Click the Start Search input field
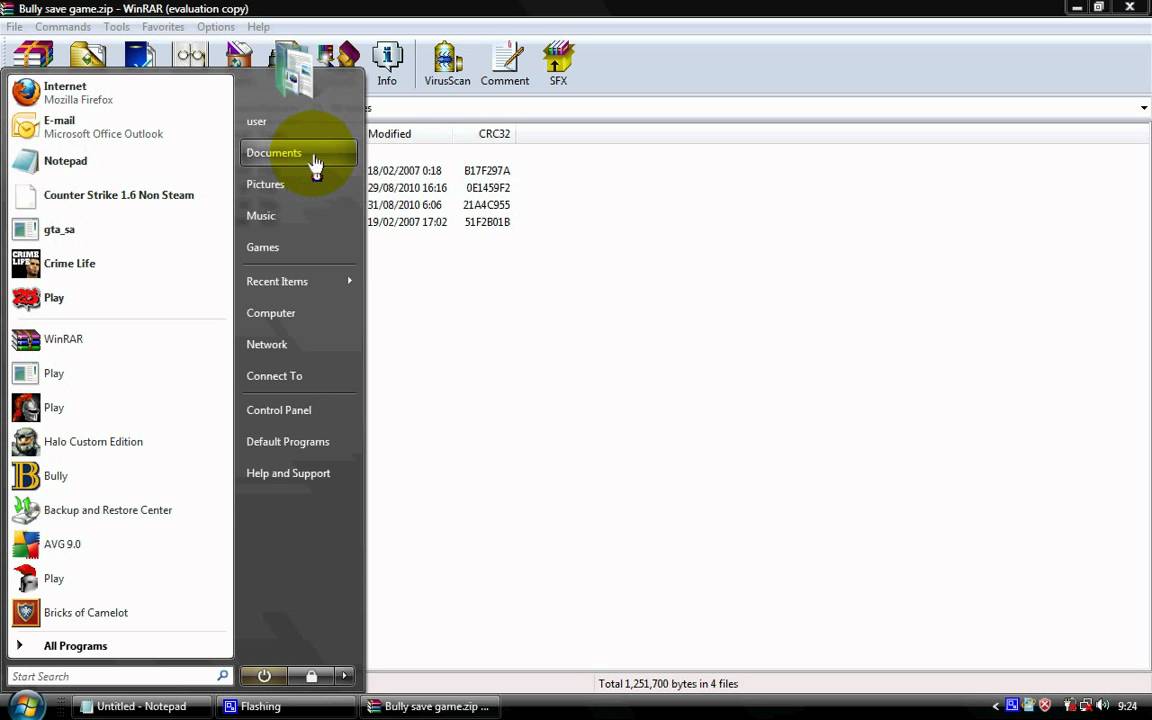The height and width of the screenshot is (720, 1152). point(120,676)
